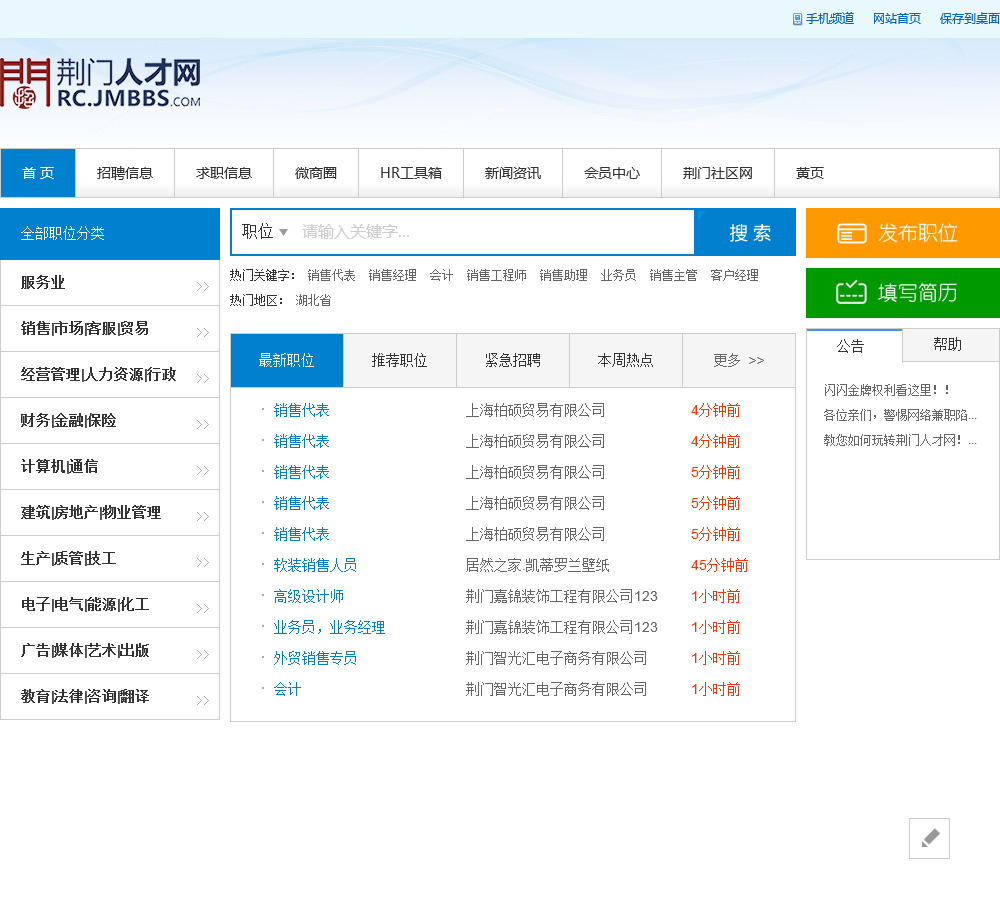Switch to the 帮助 tab
Viewport: 1000px width, 909px height.
click(947, 345)
